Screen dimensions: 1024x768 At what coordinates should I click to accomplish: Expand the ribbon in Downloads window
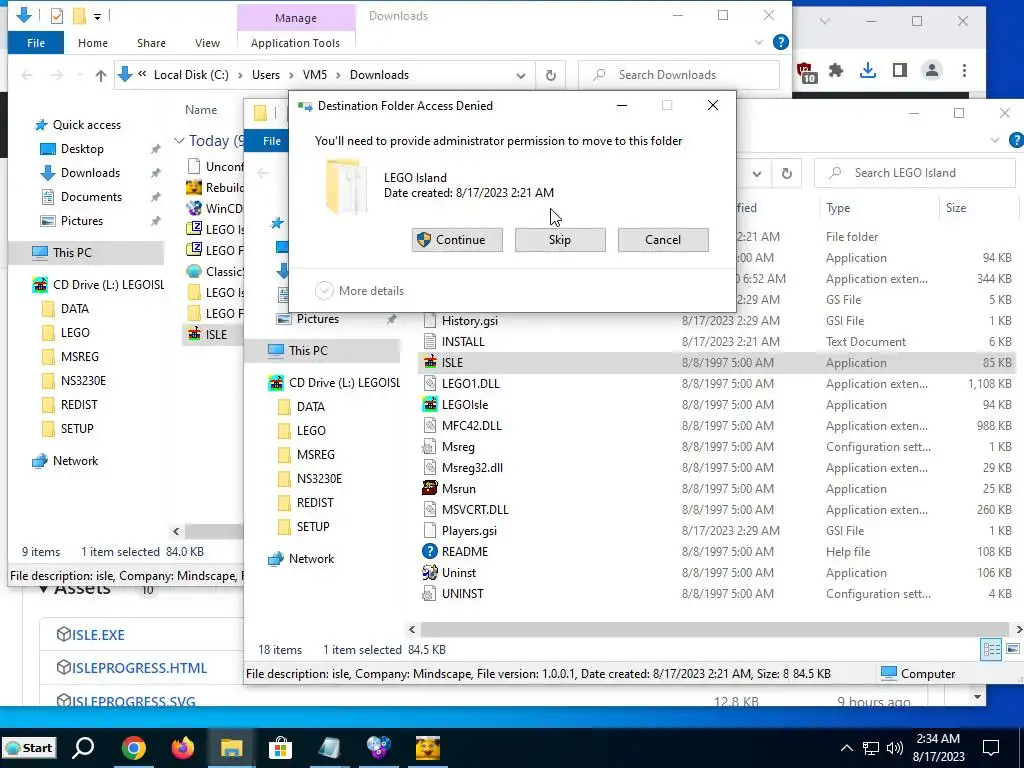pos(759,42)
